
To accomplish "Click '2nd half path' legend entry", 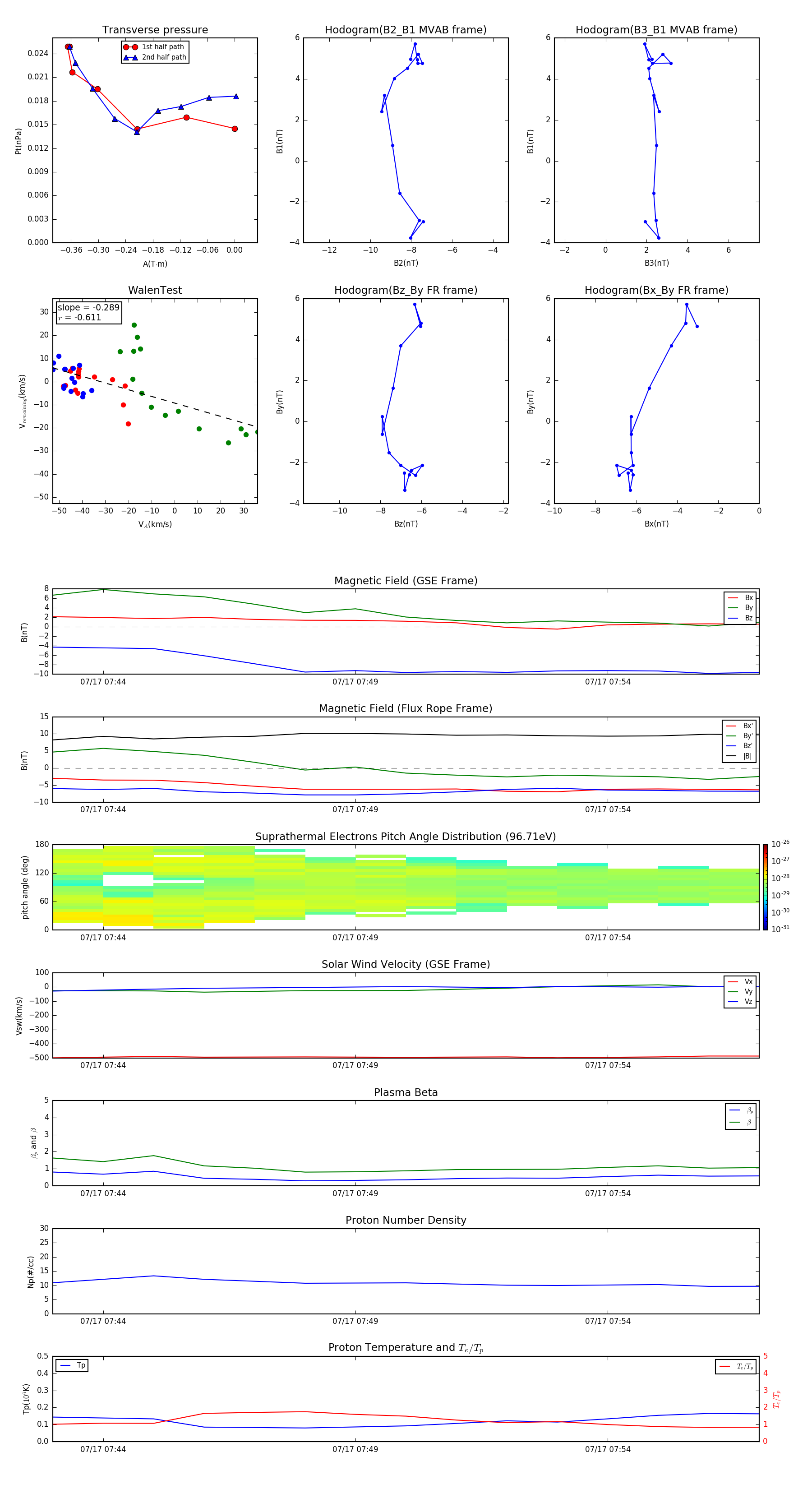I will coord(155,57).
